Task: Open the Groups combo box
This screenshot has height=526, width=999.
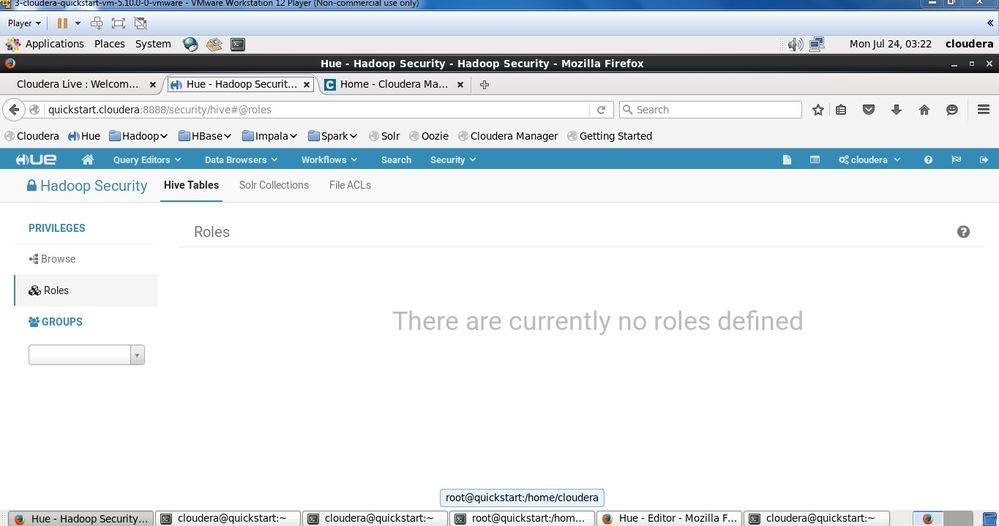Action: 87,355
